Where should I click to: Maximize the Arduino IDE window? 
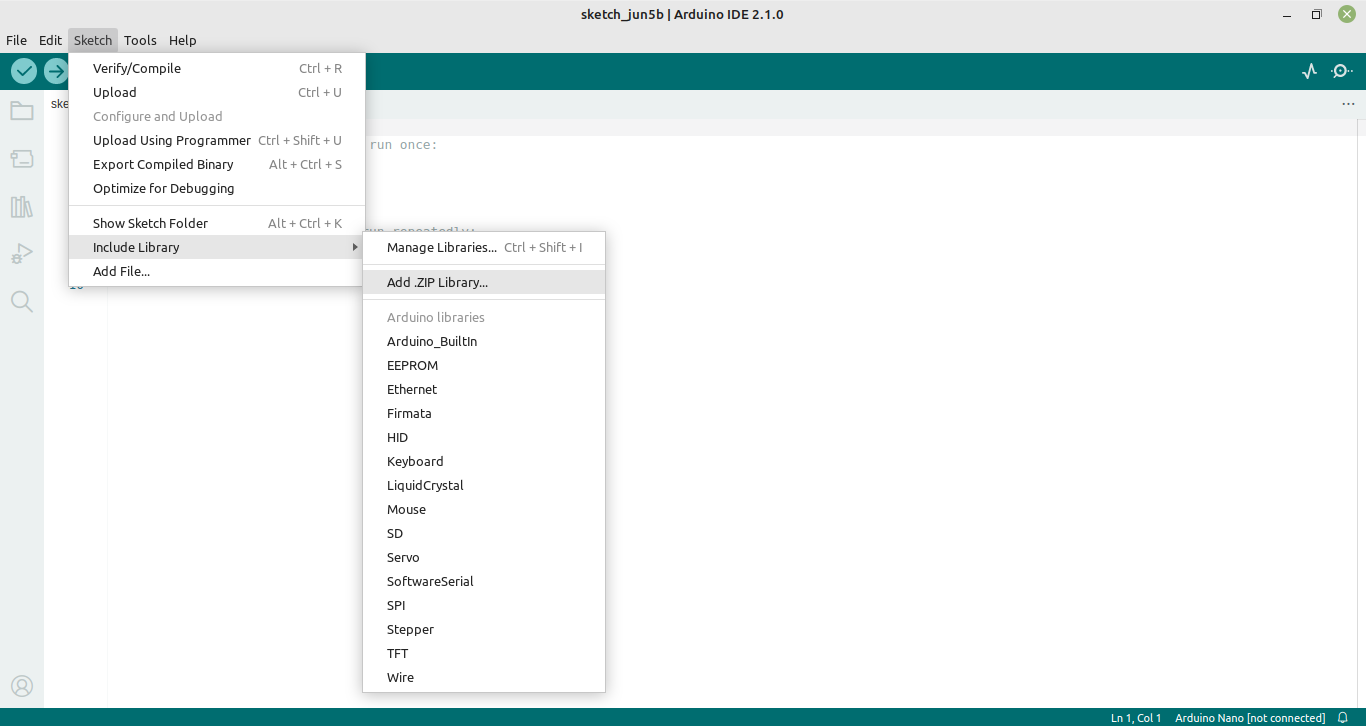click(x=1317, y=14)
